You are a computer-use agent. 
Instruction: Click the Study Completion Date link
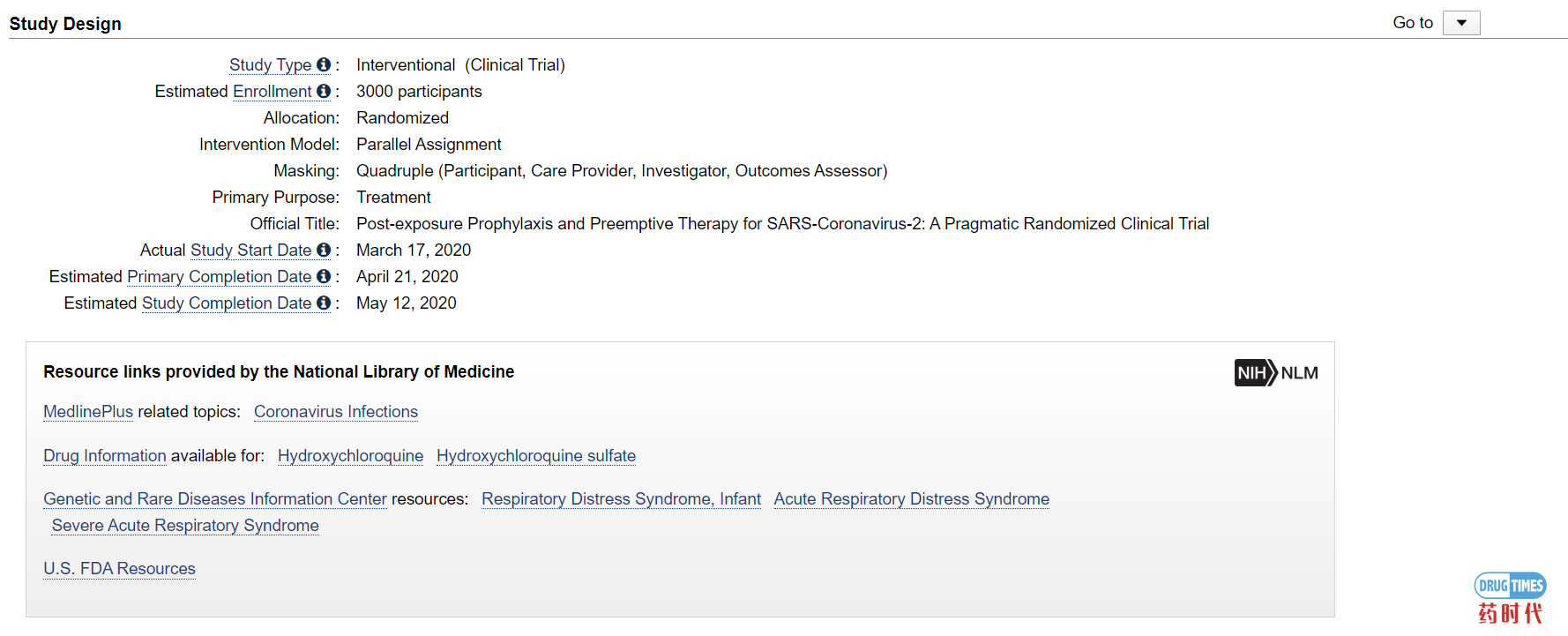tap(227, 303)
